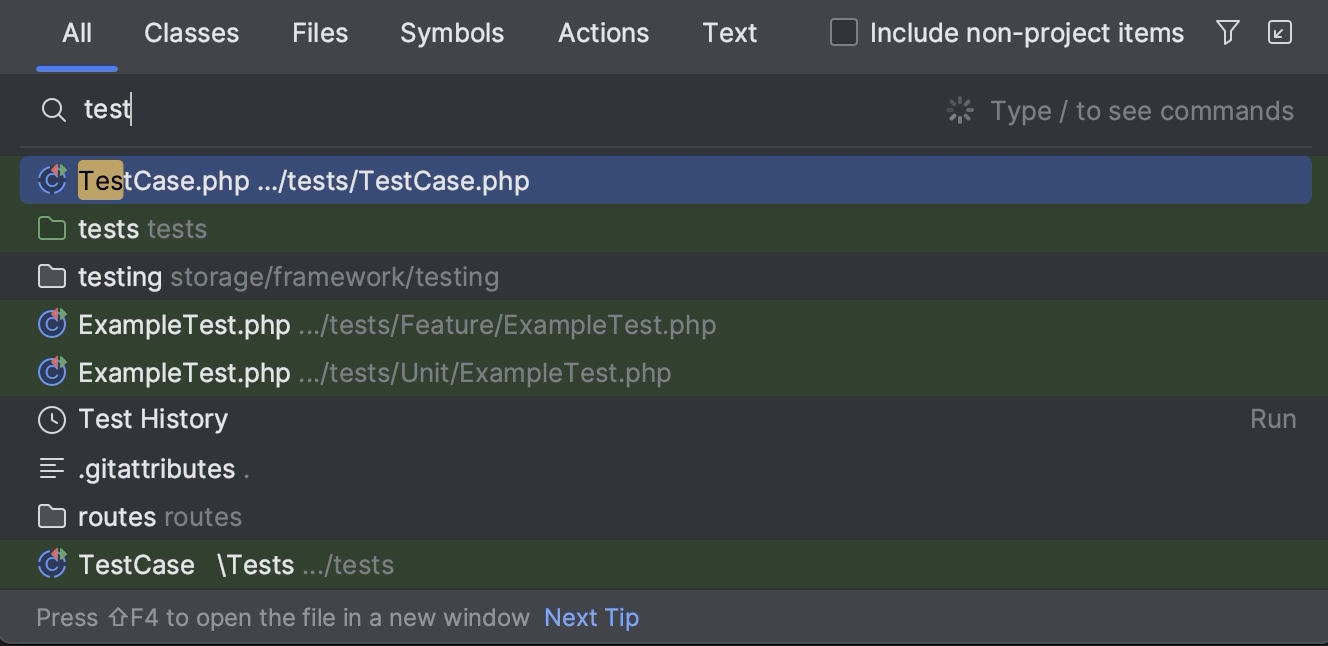Click the file icon next to .gitattributes
Viewport: 1328px width, 646px height.
(51, 467)
